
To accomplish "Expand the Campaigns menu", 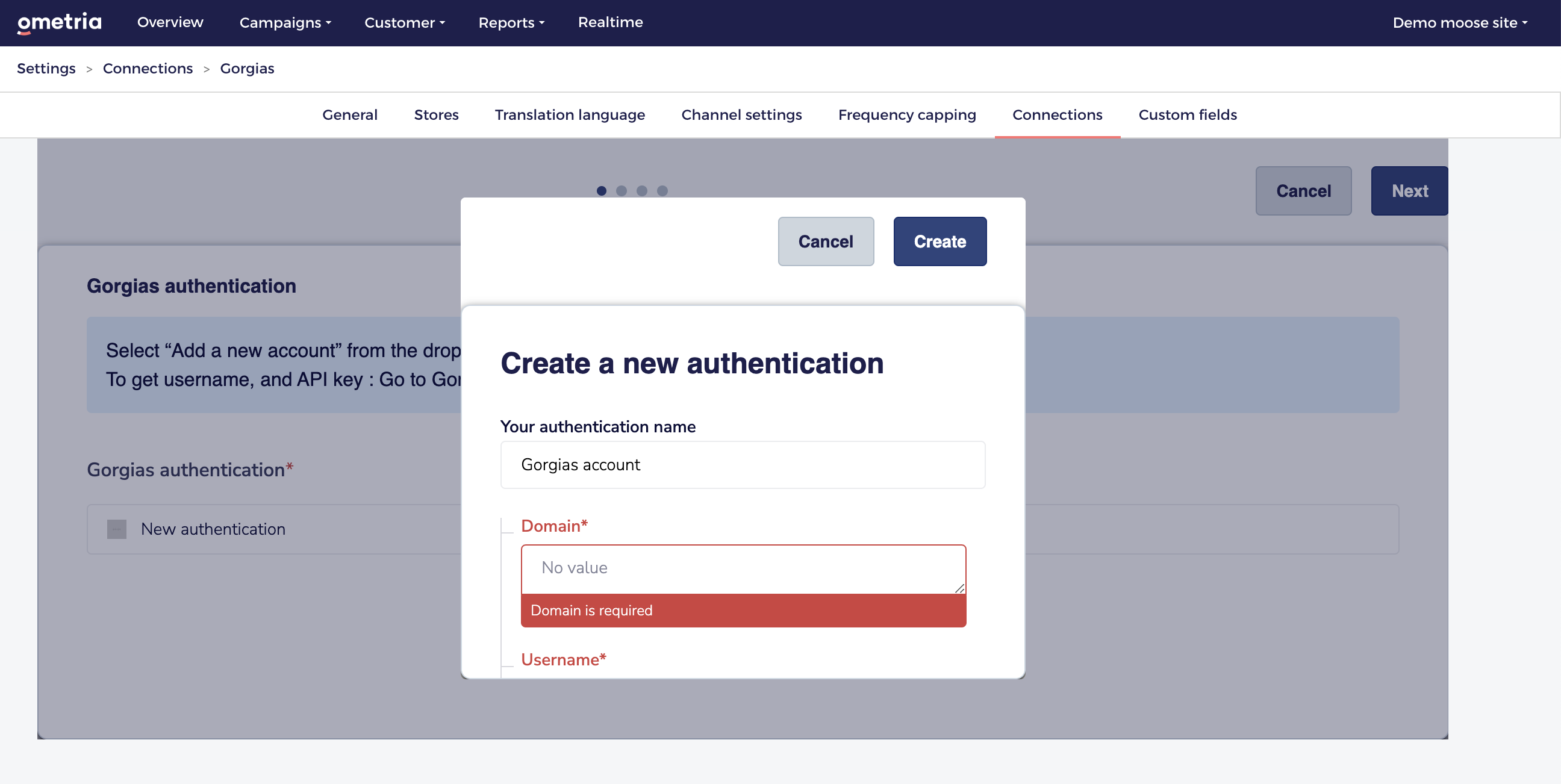I will point(285,22).
